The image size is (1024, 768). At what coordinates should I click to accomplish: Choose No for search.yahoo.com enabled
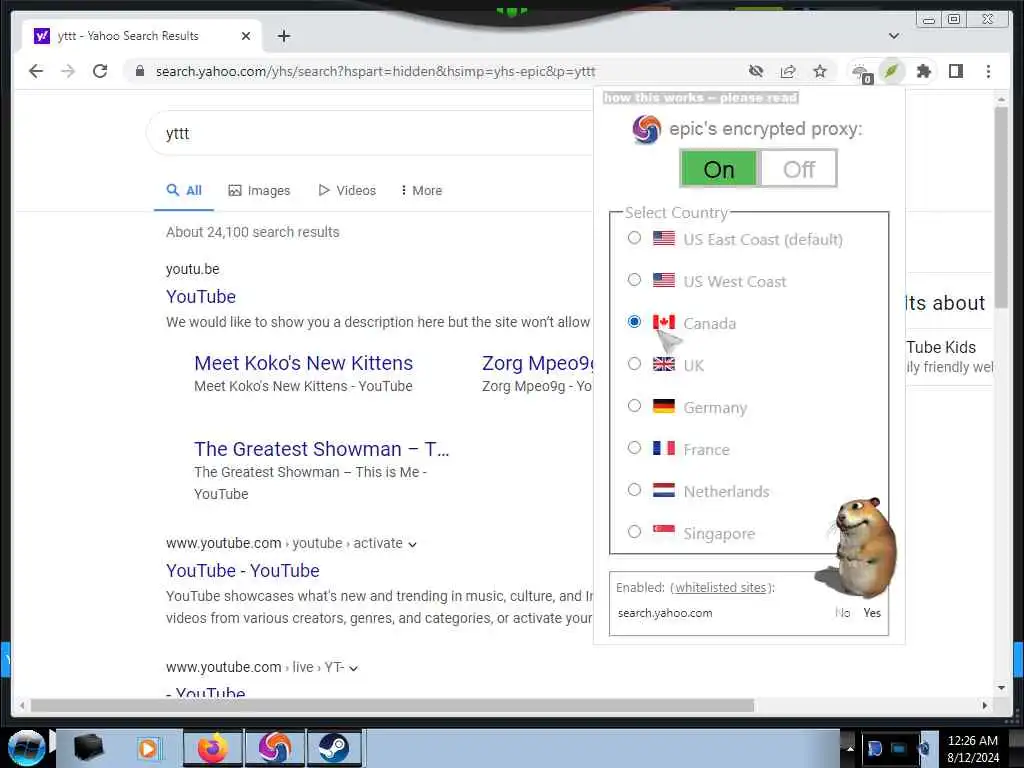pyautogui.click(x=842, y=613)
